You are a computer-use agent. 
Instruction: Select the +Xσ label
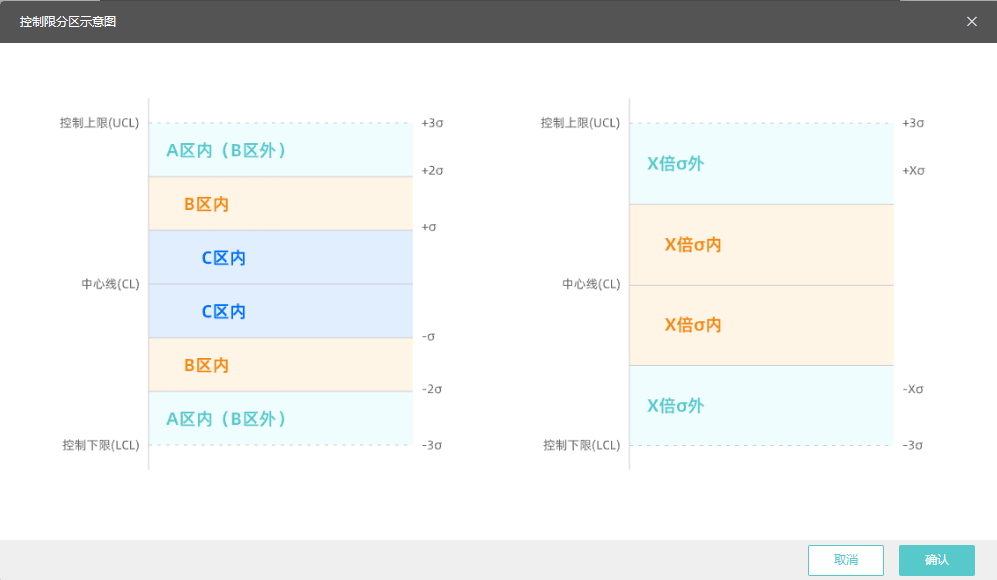tap(913, 170)
